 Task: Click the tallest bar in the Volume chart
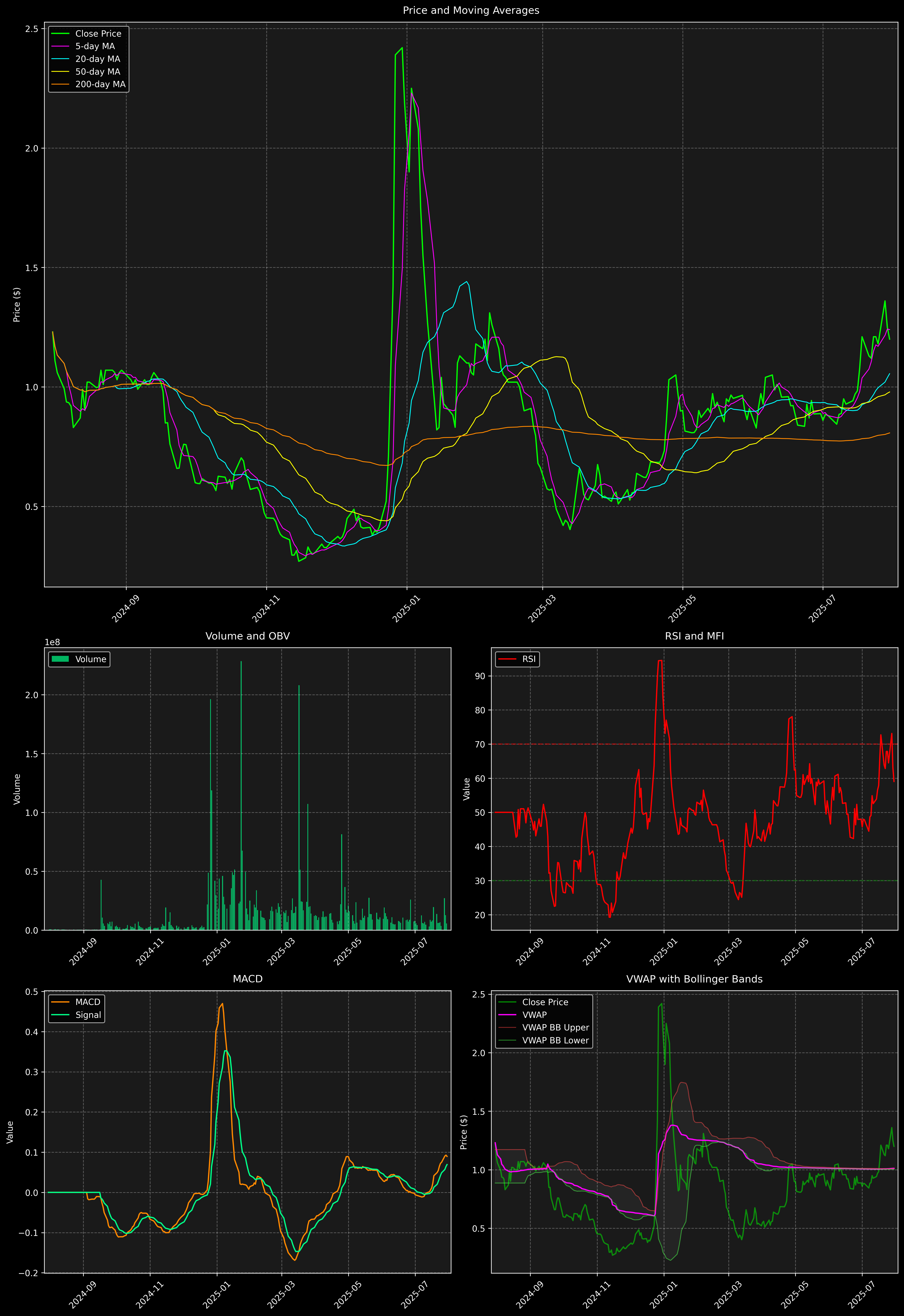point(241,796)
